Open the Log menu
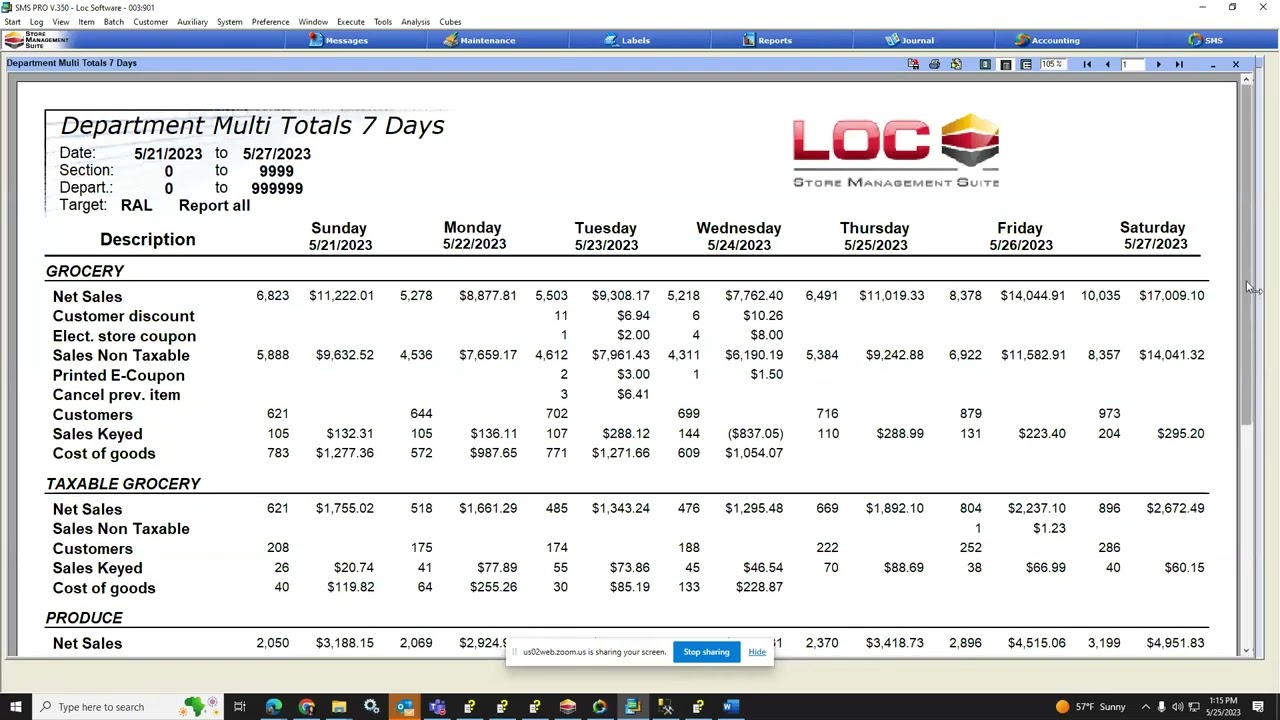This screenshot has height=720, width=1280. [37, 22]
